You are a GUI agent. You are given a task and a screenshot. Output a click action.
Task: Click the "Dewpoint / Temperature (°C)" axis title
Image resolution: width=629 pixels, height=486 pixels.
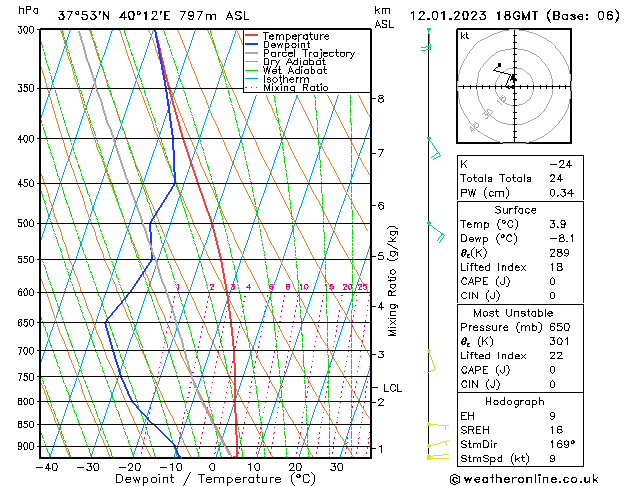click(x=215, y=479)
